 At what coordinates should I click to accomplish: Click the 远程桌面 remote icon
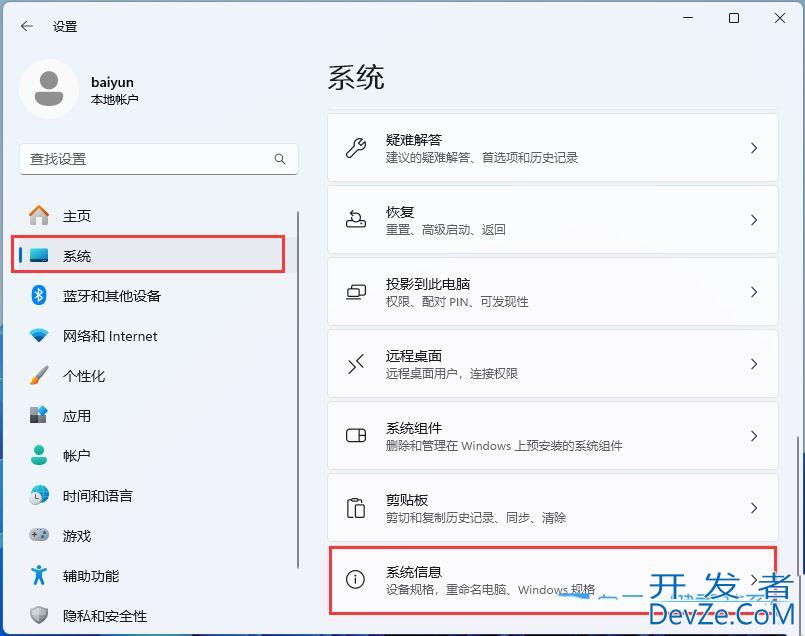point(356,364)
